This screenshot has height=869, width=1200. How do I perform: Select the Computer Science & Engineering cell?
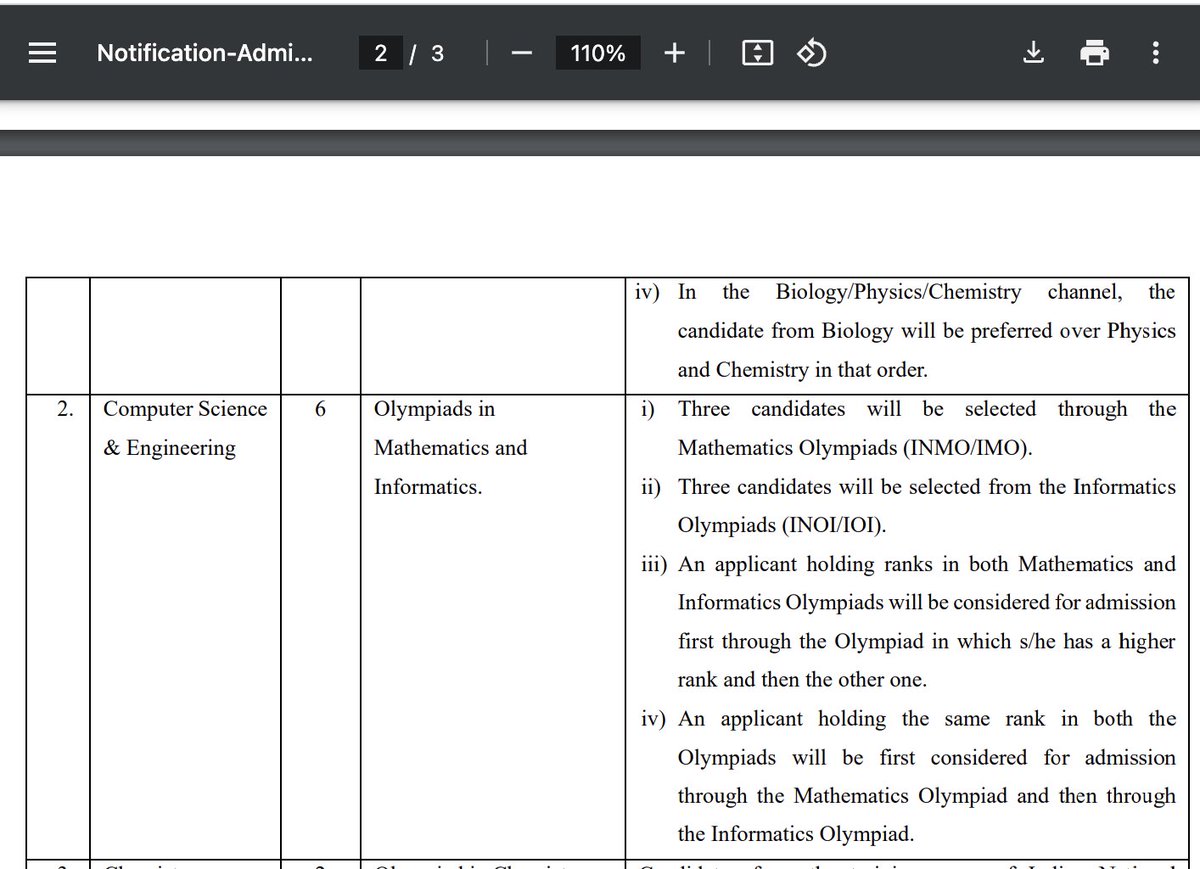point(184,428)
